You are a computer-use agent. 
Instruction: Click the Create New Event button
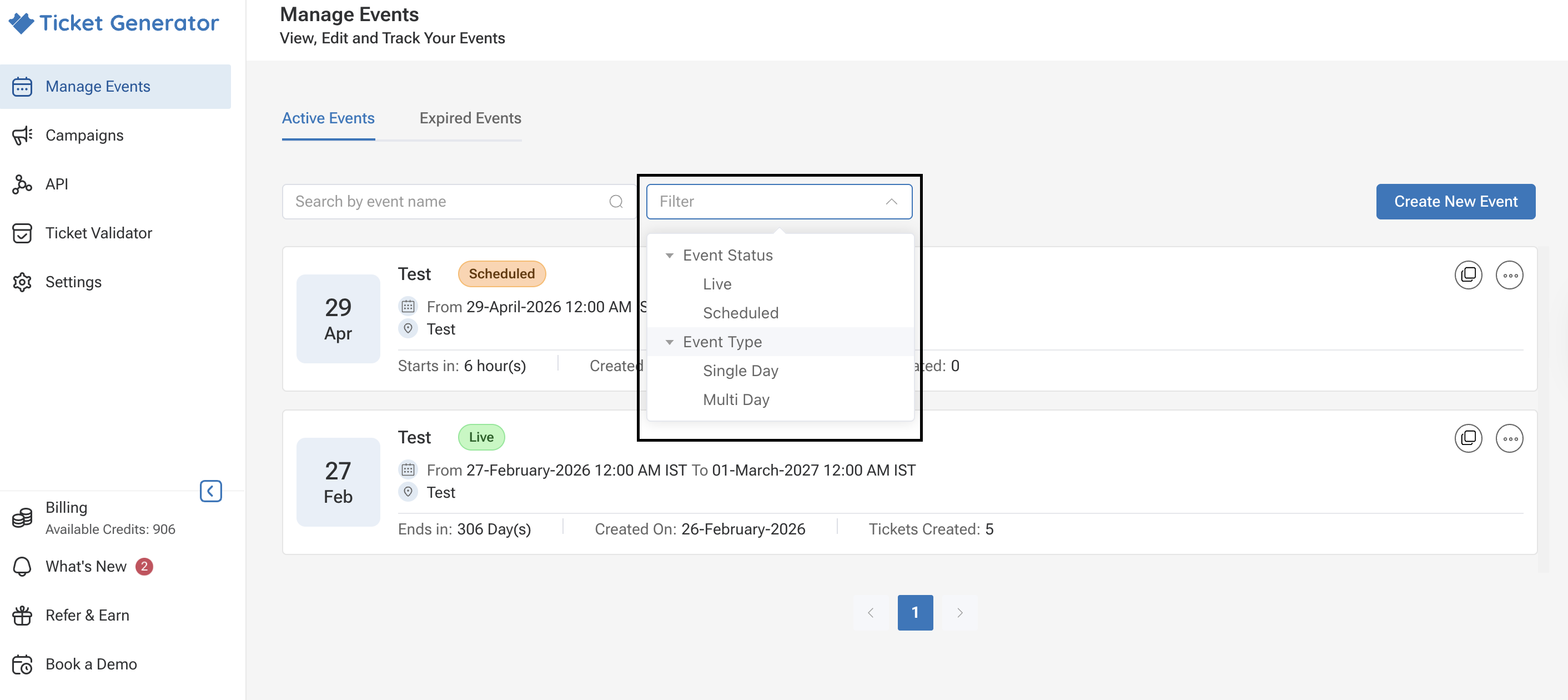coord(1455,202)
